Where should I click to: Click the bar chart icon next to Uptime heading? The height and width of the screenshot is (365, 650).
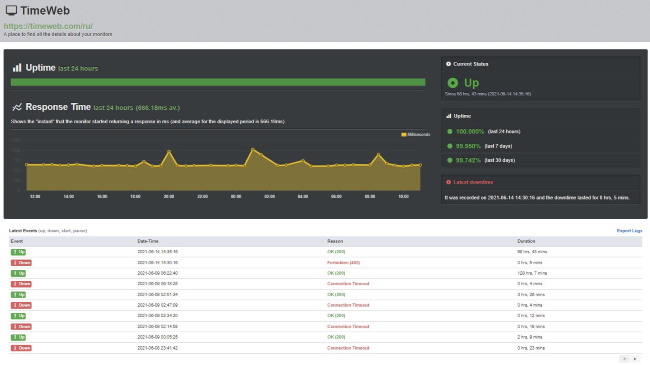coord(17,68)
